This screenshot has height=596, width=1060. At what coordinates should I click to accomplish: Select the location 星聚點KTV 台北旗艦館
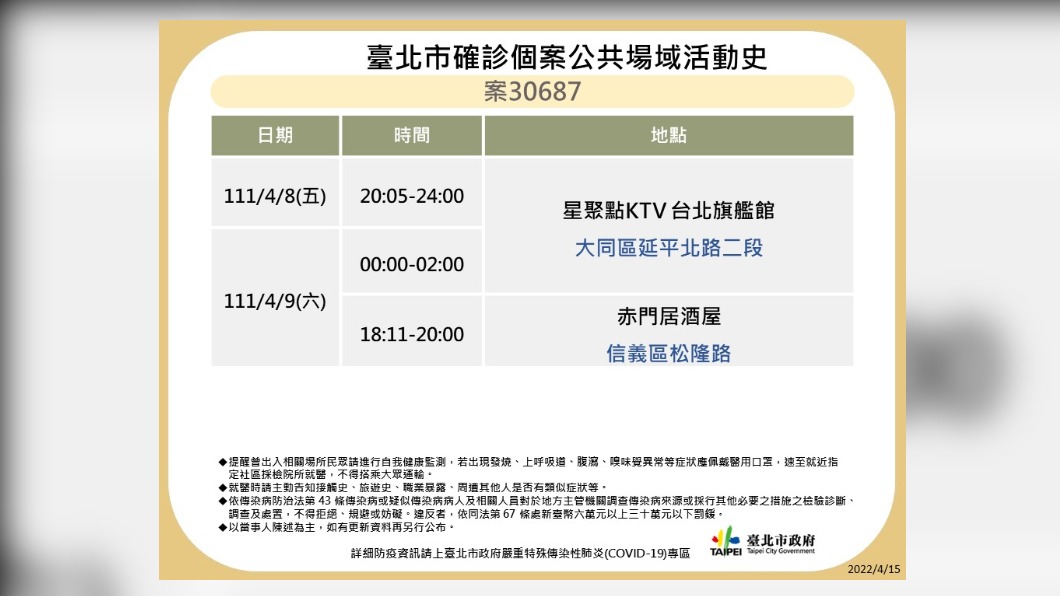[669, 210]
